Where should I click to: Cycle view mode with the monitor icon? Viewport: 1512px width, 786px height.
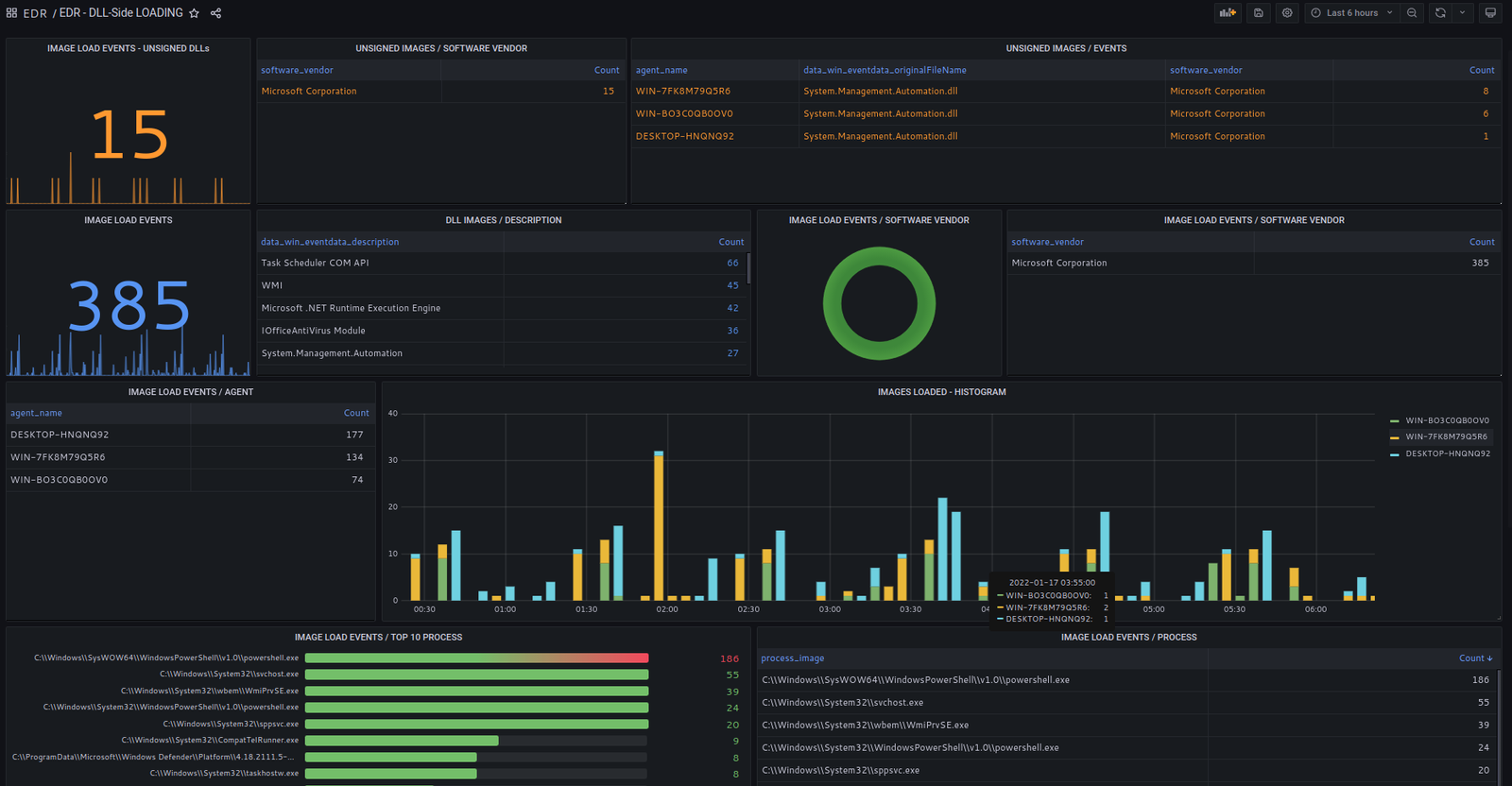[1490, 13]
